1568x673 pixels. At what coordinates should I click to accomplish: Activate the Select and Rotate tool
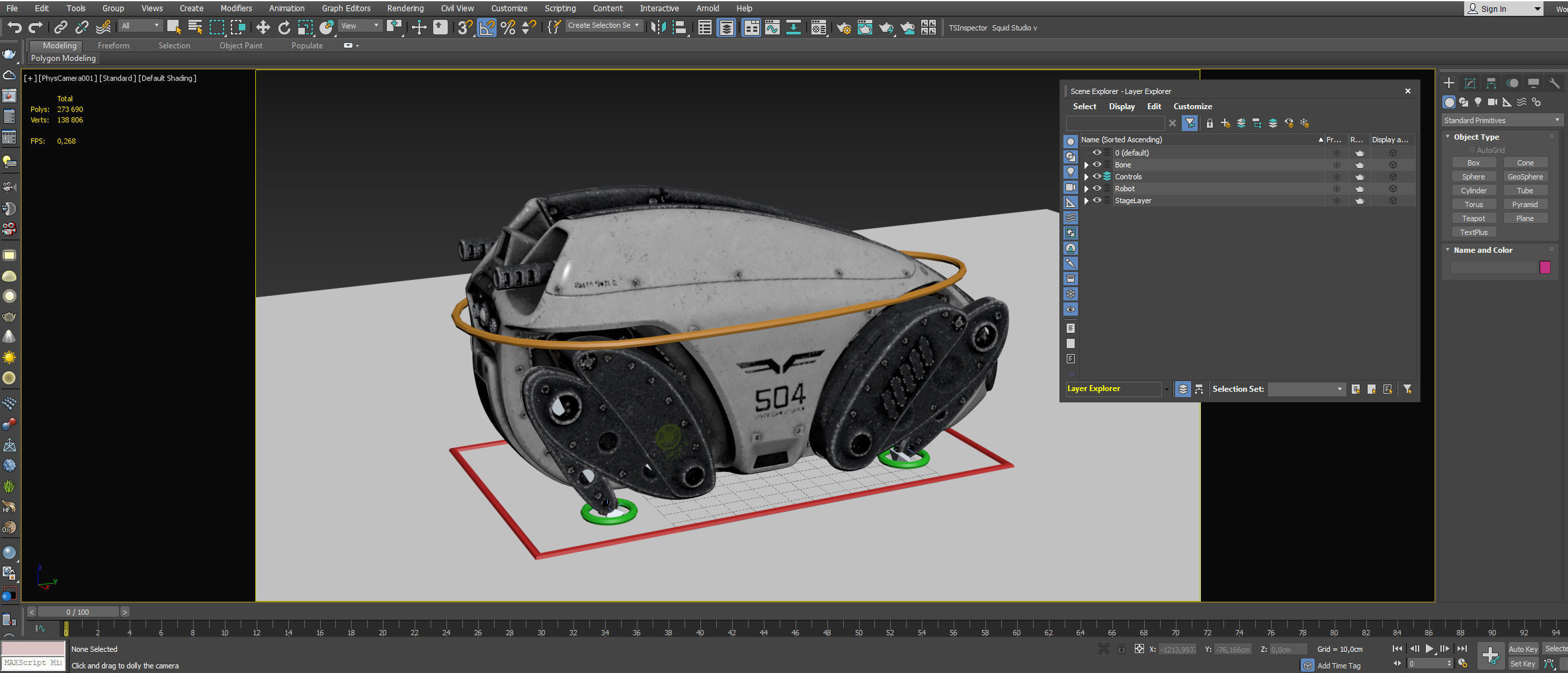pyautogui.click(x=284, y=27)
